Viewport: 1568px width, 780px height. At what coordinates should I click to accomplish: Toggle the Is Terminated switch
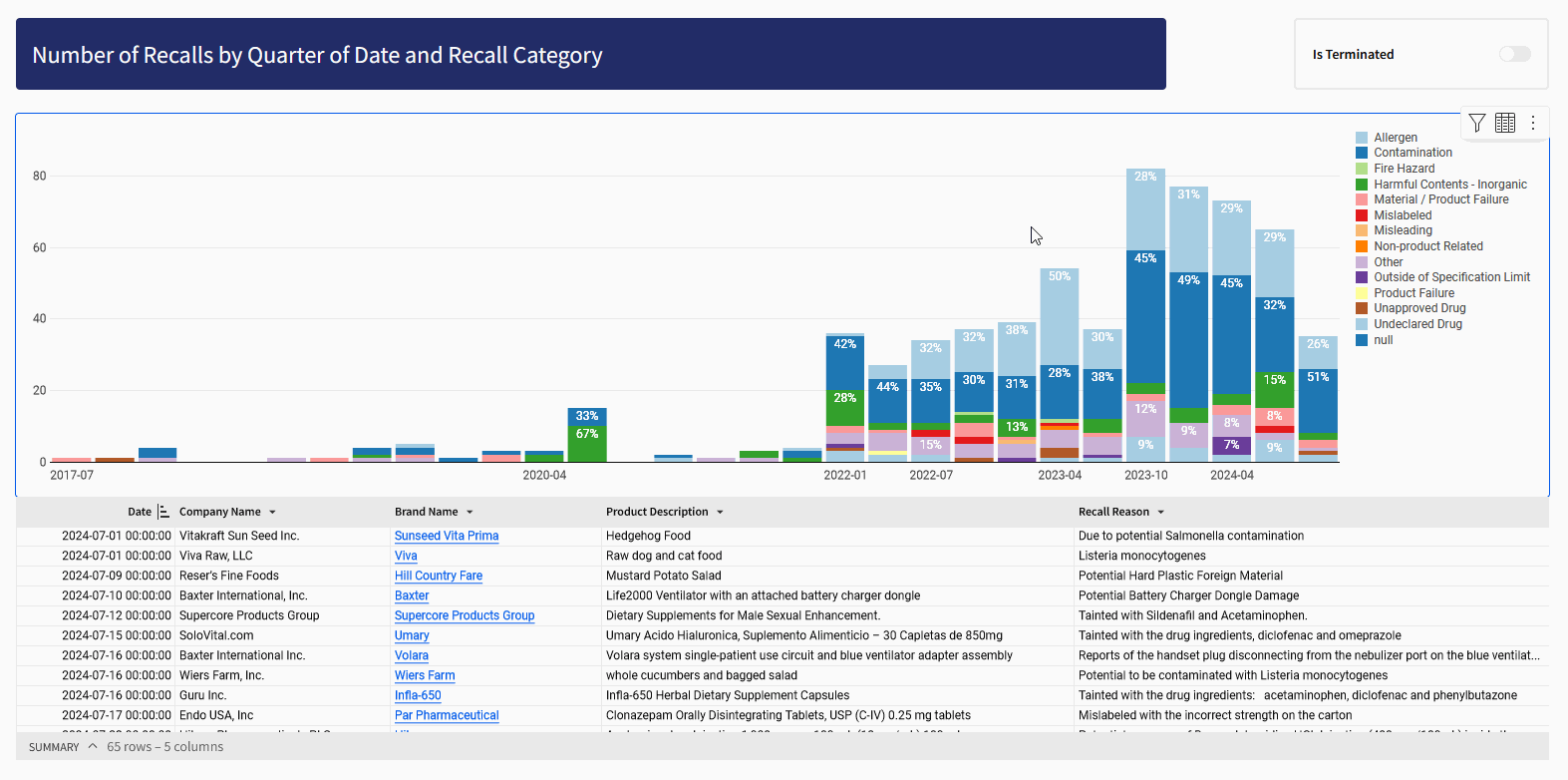(1514, 54)
